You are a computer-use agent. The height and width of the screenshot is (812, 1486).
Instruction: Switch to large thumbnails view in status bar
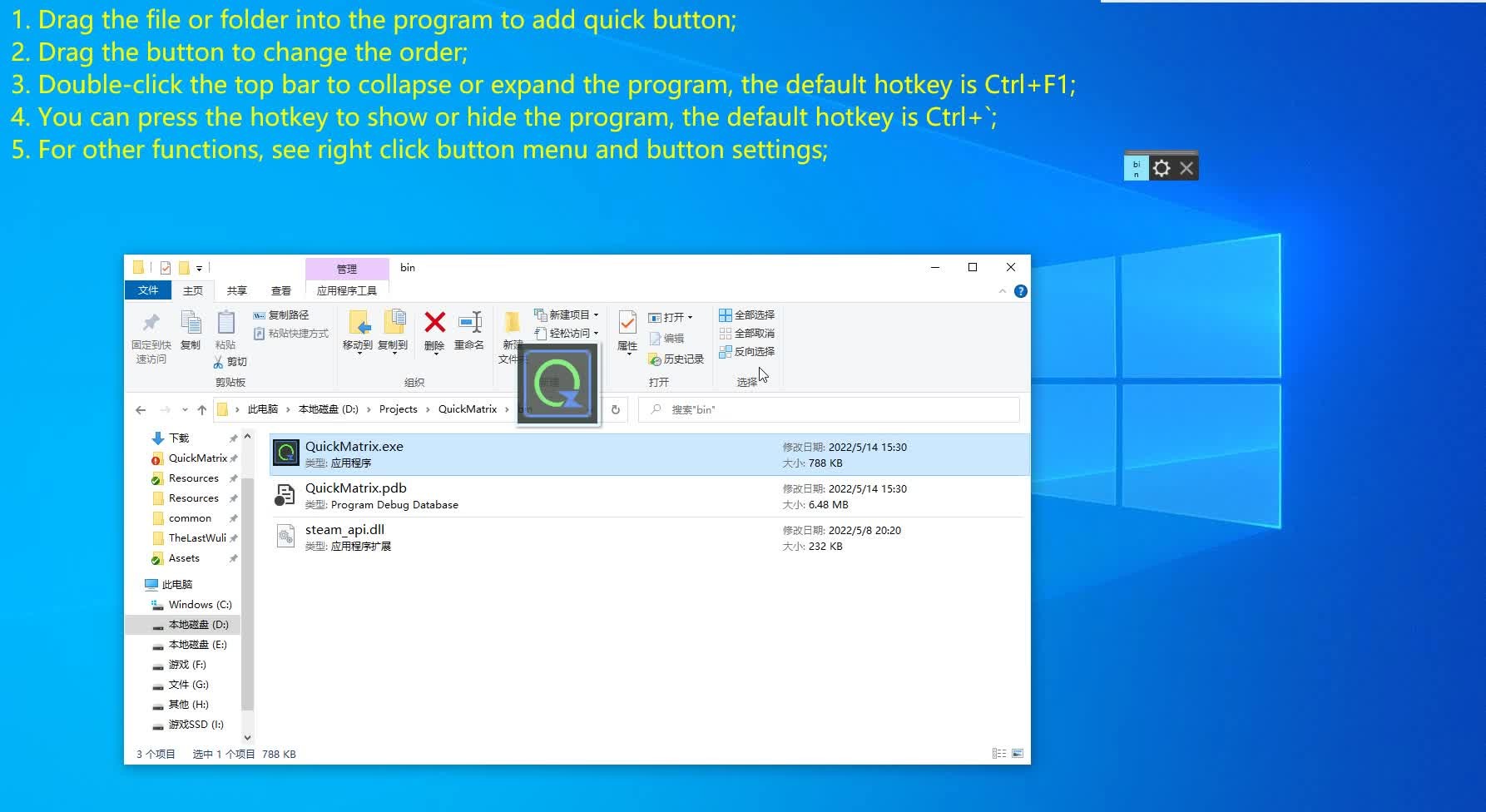(x=1018, y=754)
